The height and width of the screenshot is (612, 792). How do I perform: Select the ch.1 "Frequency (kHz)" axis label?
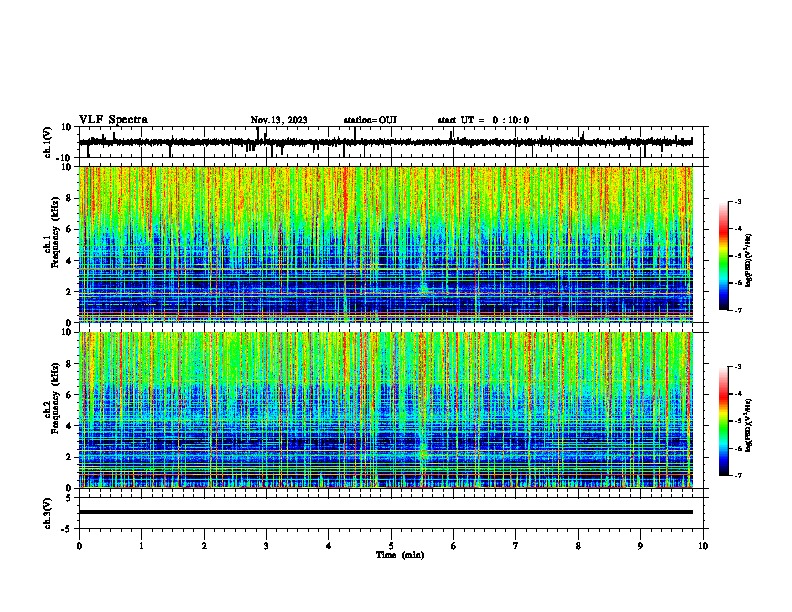point(55,233)
